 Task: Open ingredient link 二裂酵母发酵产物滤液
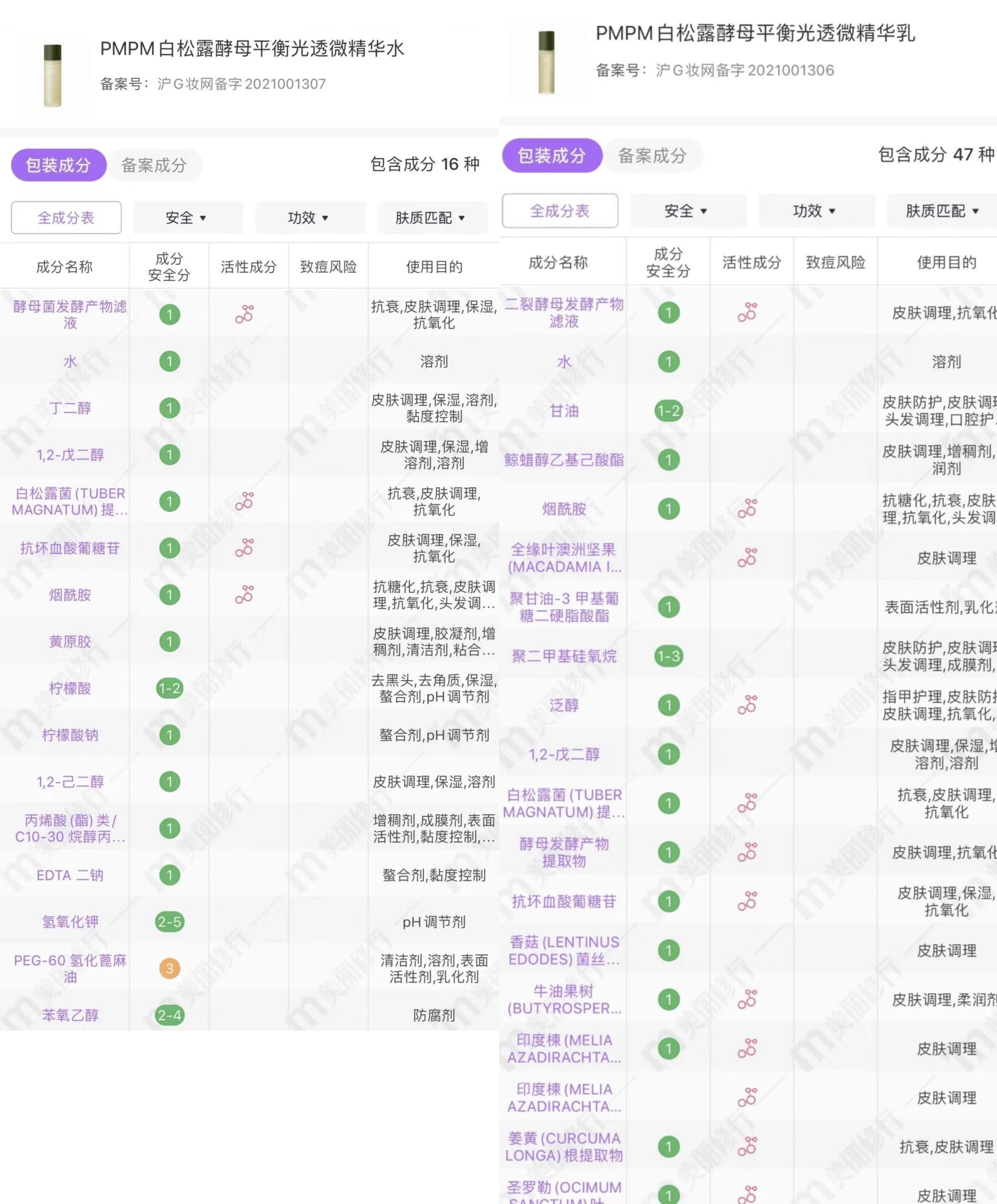564,312
